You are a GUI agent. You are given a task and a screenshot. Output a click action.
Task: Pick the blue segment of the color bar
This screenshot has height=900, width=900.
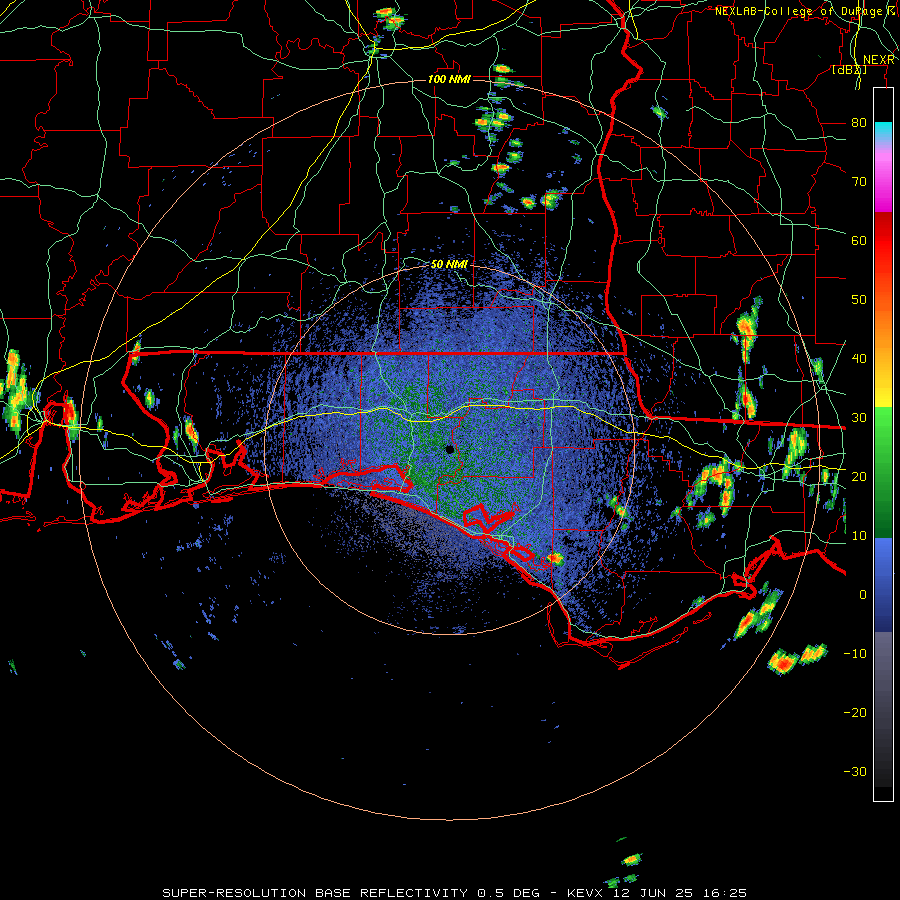(883, 584)
